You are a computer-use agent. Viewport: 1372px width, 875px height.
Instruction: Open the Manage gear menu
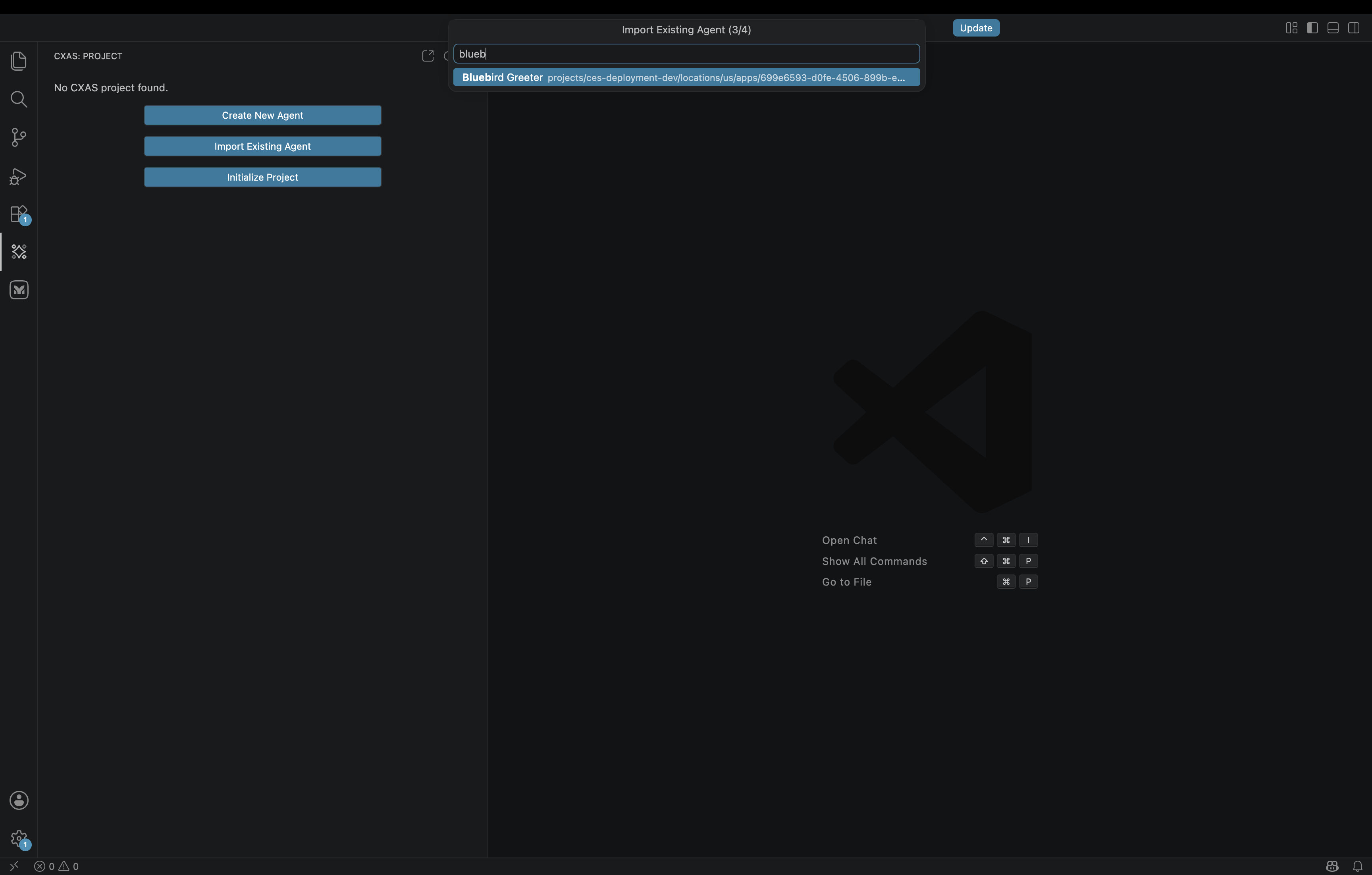point(19,838)
